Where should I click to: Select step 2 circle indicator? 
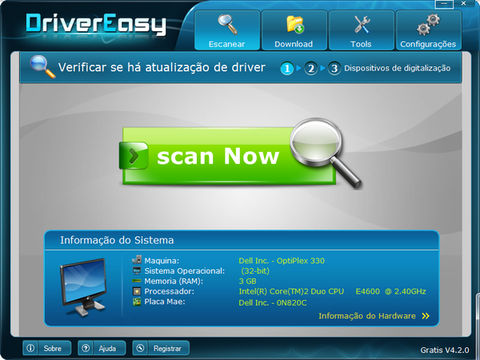(311, 69)
